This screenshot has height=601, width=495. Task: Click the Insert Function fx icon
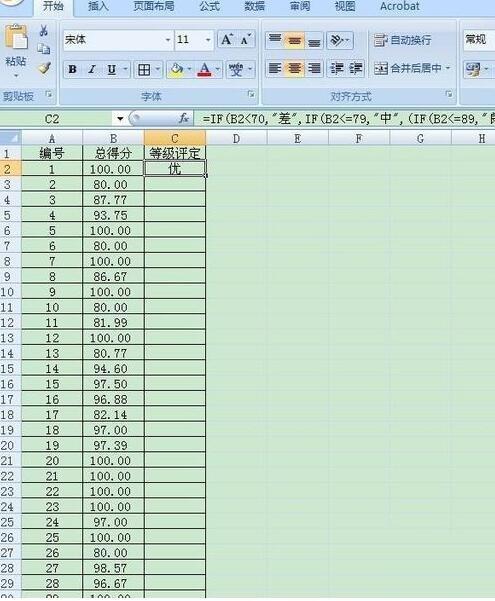[x=184, y=118]
